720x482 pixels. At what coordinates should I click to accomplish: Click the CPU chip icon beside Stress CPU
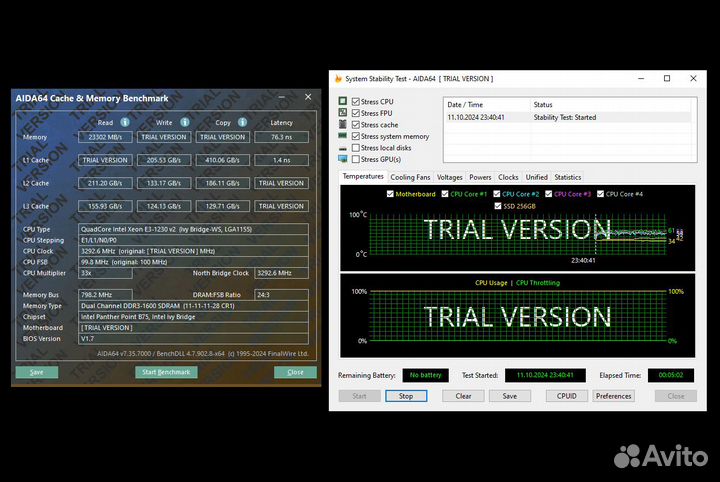343,102
